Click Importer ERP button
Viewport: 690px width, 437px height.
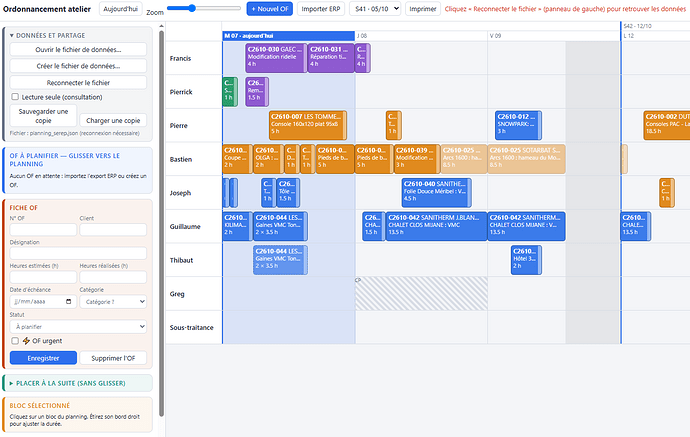[321, 9]
